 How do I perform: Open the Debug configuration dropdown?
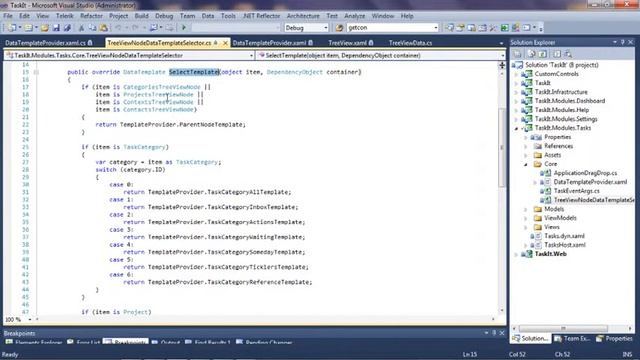tap(326, 28)
